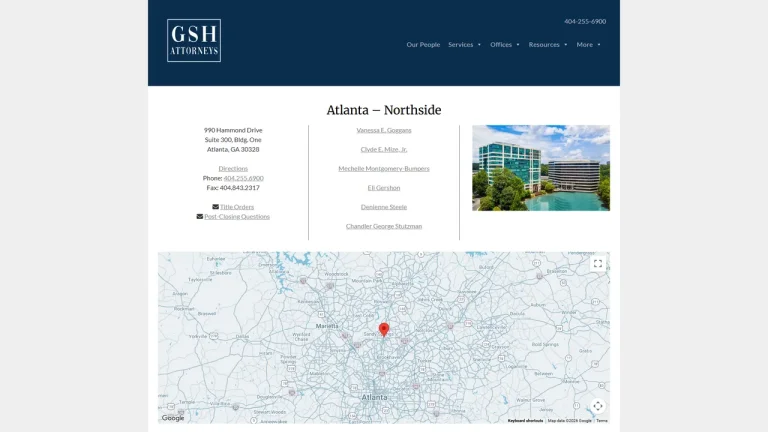Viewport: 768px width, 432px height.
Task: Click the GSH Attorneys logo
Action: point(194,40)
